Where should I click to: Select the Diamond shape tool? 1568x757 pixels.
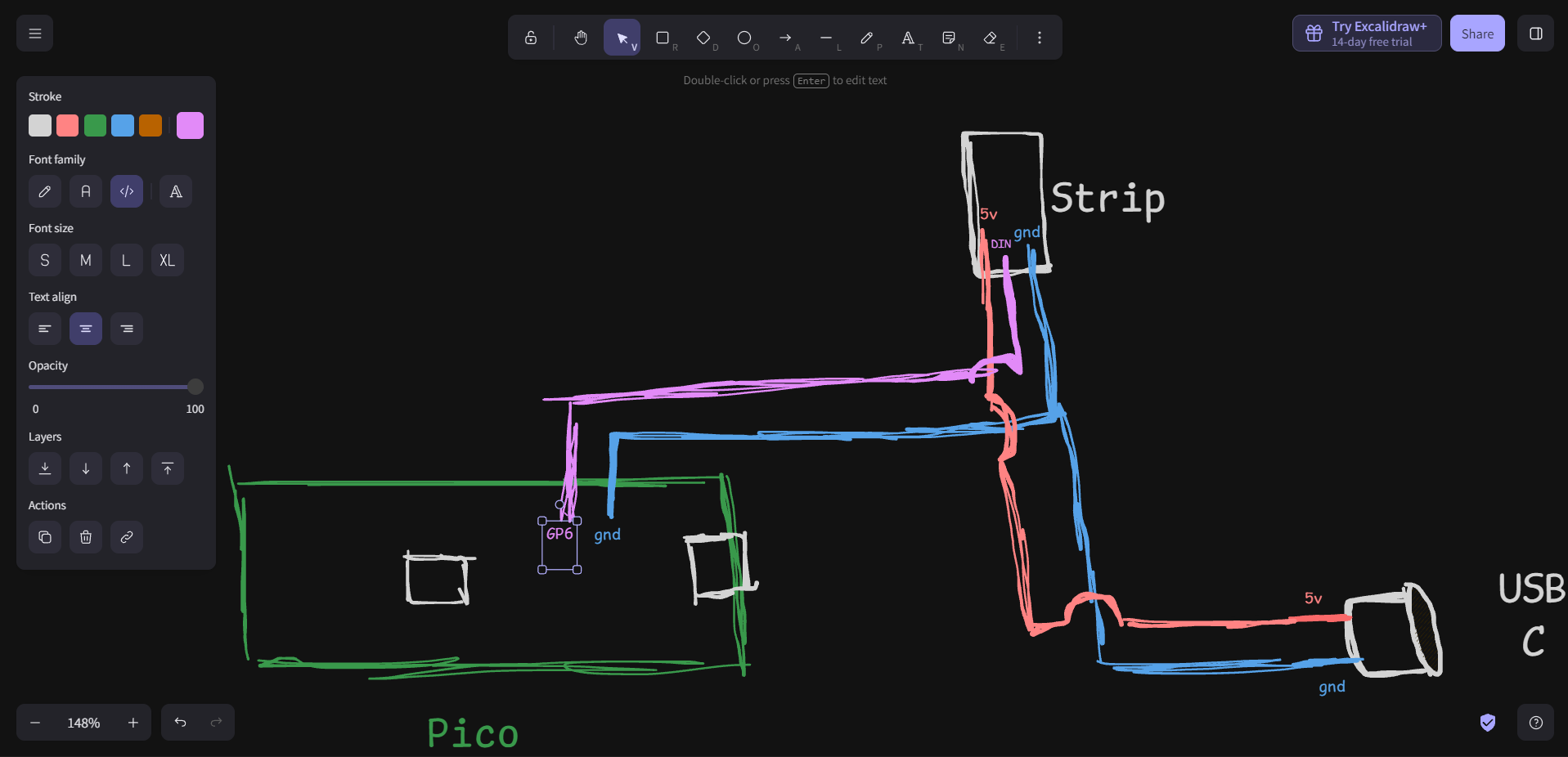703,38
